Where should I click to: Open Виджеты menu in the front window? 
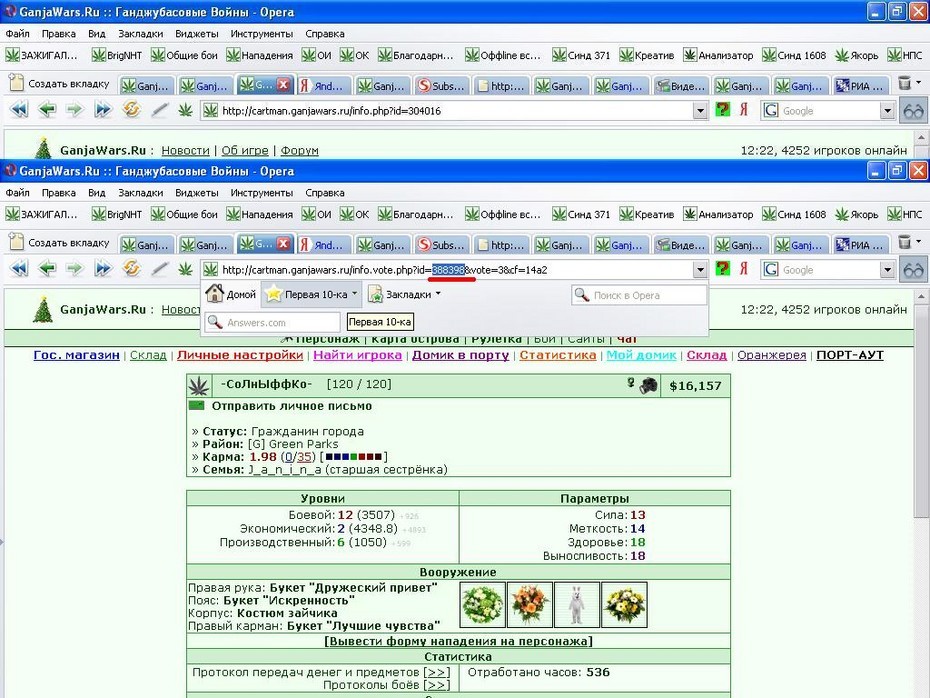pyautogui.click(x=196, y=193)
